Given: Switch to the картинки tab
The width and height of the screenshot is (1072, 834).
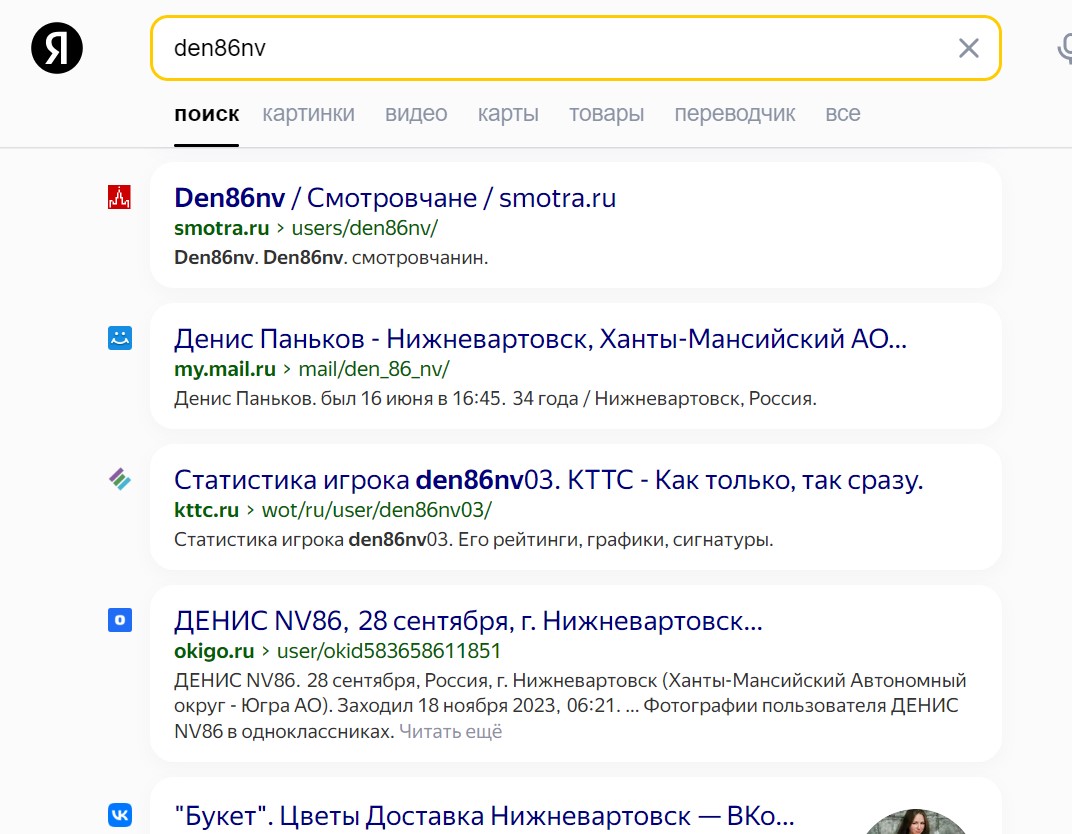Looking at the screenshot, I should (x=308, y=113).
